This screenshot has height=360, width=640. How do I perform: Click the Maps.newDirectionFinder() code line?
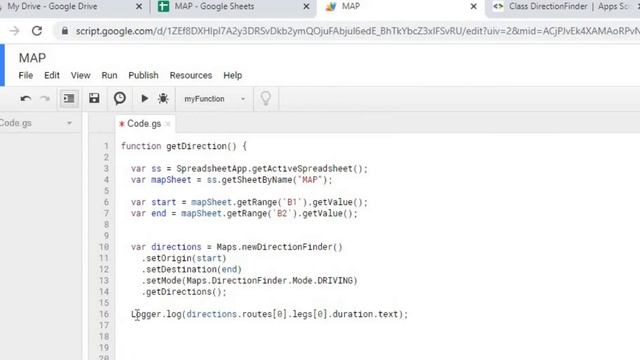pyautogui.click(x=237, y=247)
